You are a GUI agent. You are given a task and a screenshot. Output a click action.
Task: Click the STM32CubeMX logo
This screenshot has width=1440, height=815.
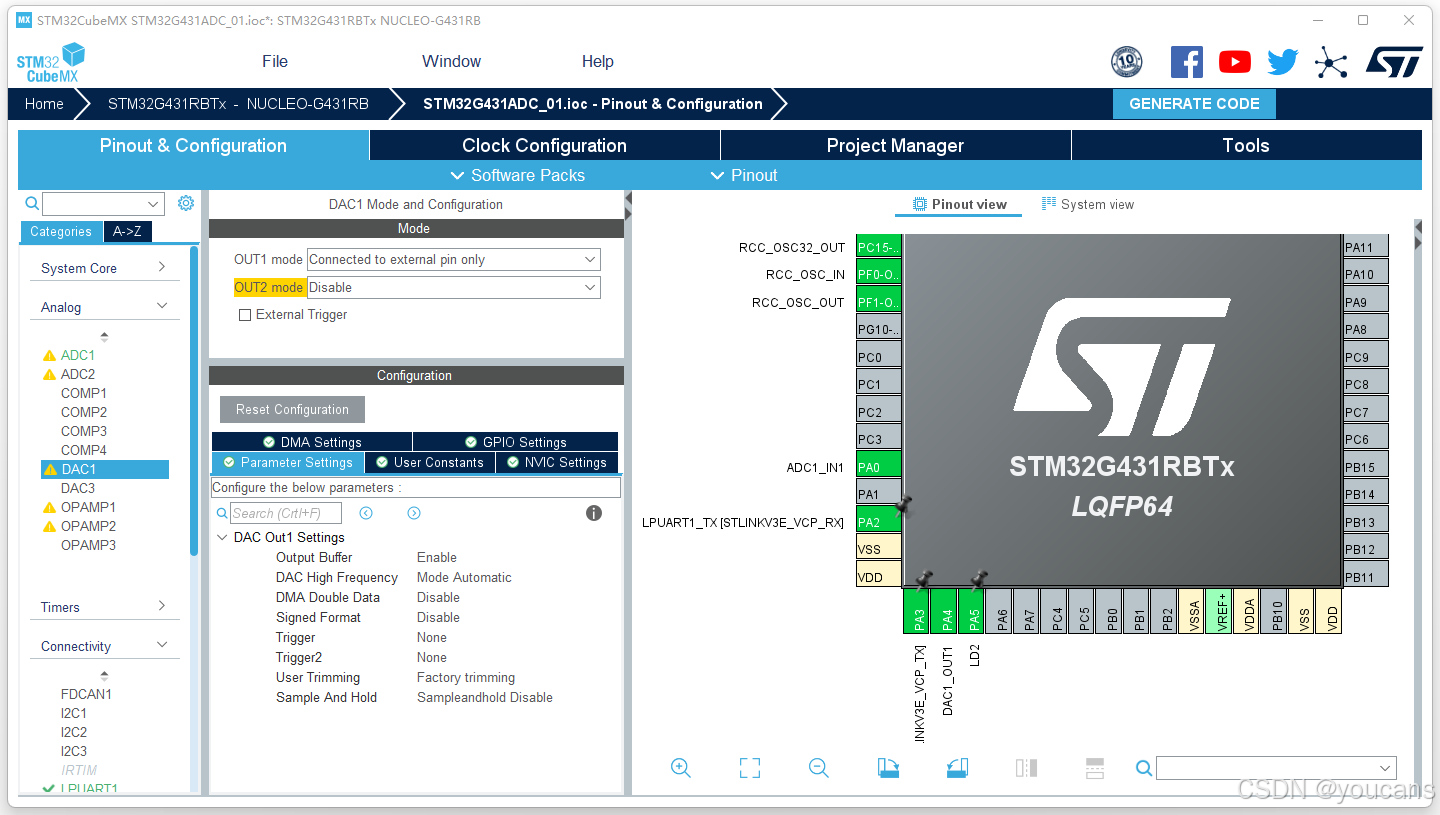[50, 63]
